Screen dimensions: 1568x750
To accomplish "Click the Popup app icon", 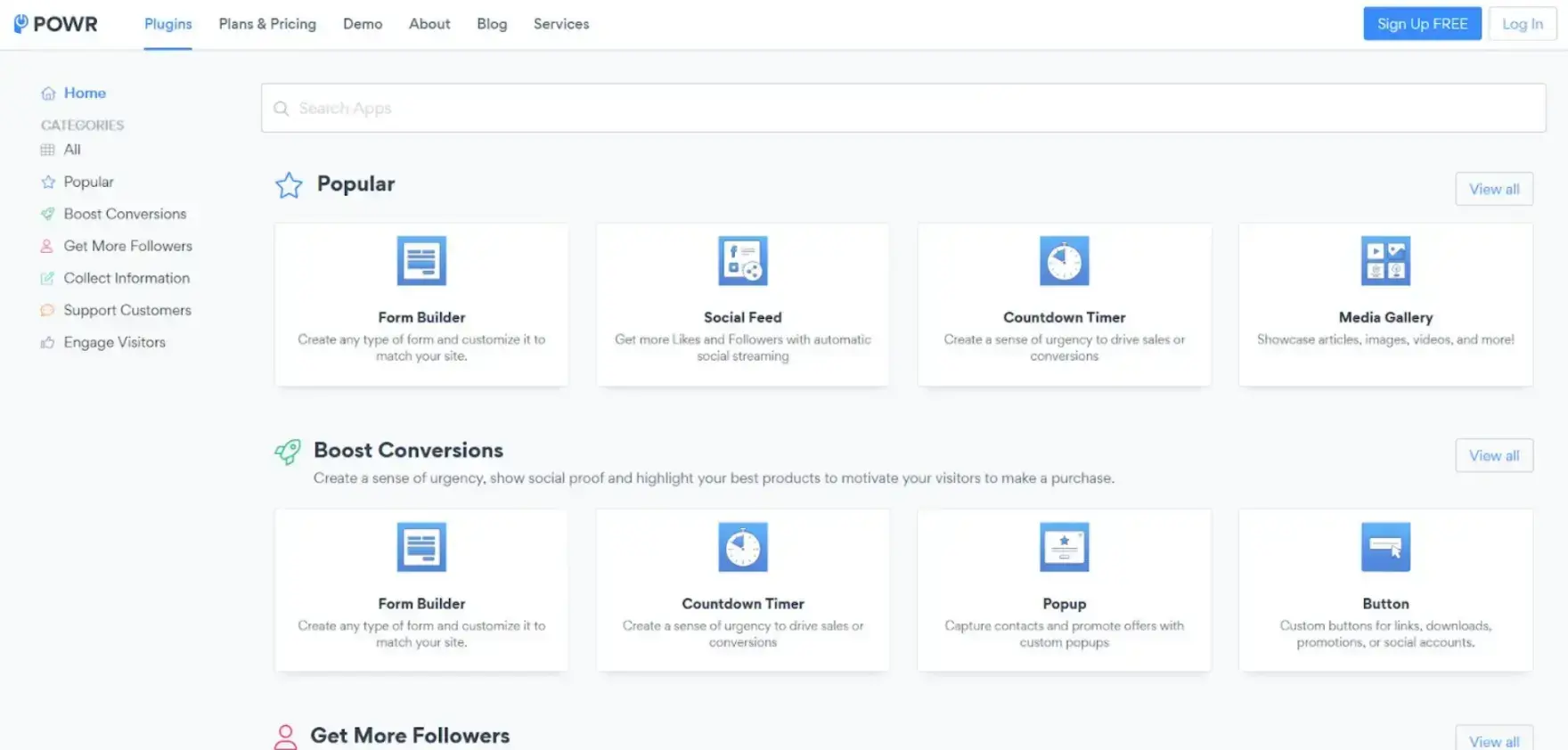I will pyautogui.click(x=1065, y=547).
